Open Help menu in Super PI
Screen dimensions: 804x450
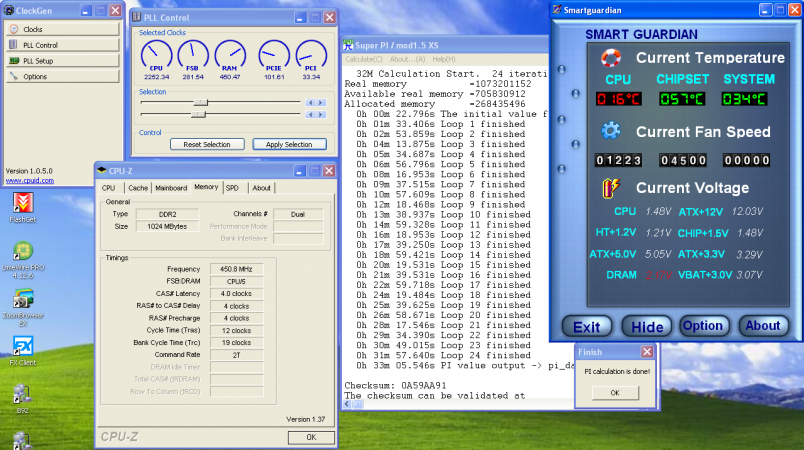click(444, 59)
